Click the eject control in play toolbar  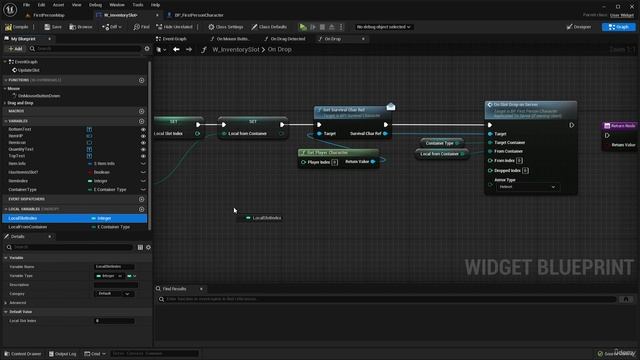tap(331, 27)
